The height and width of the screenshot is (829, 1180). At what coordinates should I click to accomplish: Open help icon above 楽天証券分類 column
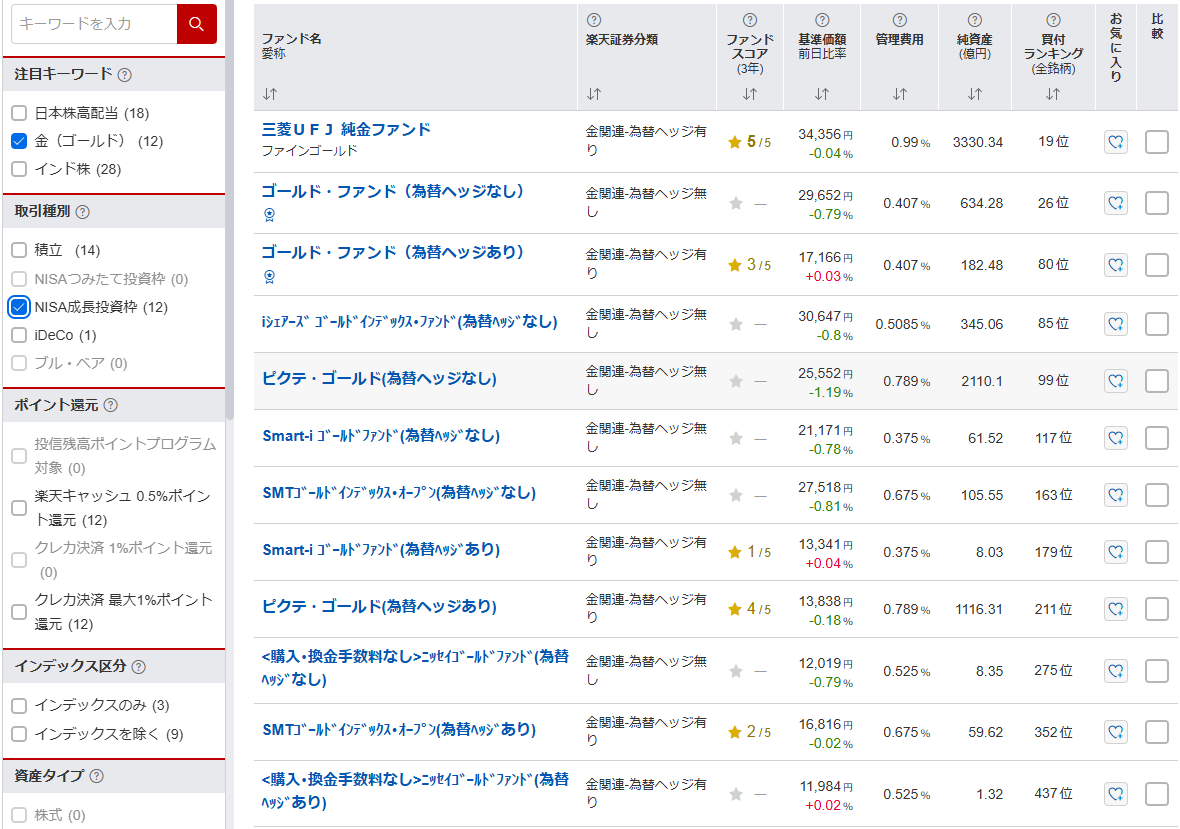[x=594, y=20]
